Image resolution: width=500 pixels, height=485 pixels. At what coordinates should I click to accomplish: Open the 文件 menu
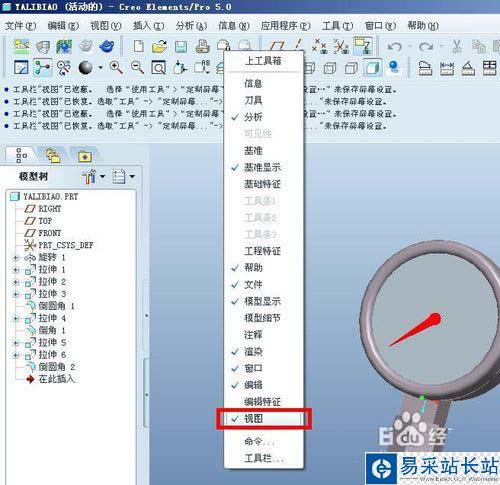pyautogui.click(x=21, y=25)
